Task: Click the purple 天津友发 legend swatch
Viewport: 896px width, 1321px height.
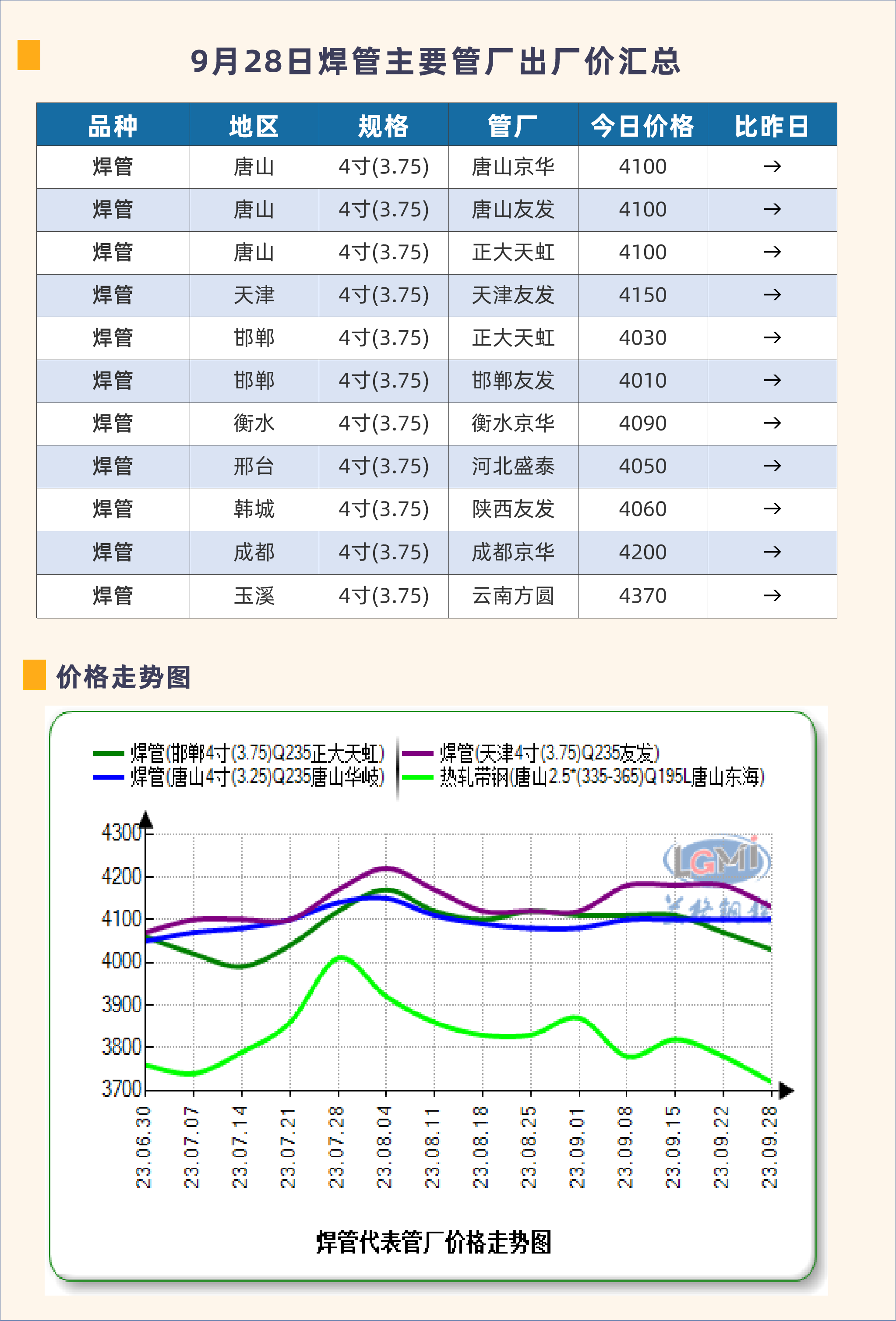Action: pyautogui.click(x=418, y=754)
